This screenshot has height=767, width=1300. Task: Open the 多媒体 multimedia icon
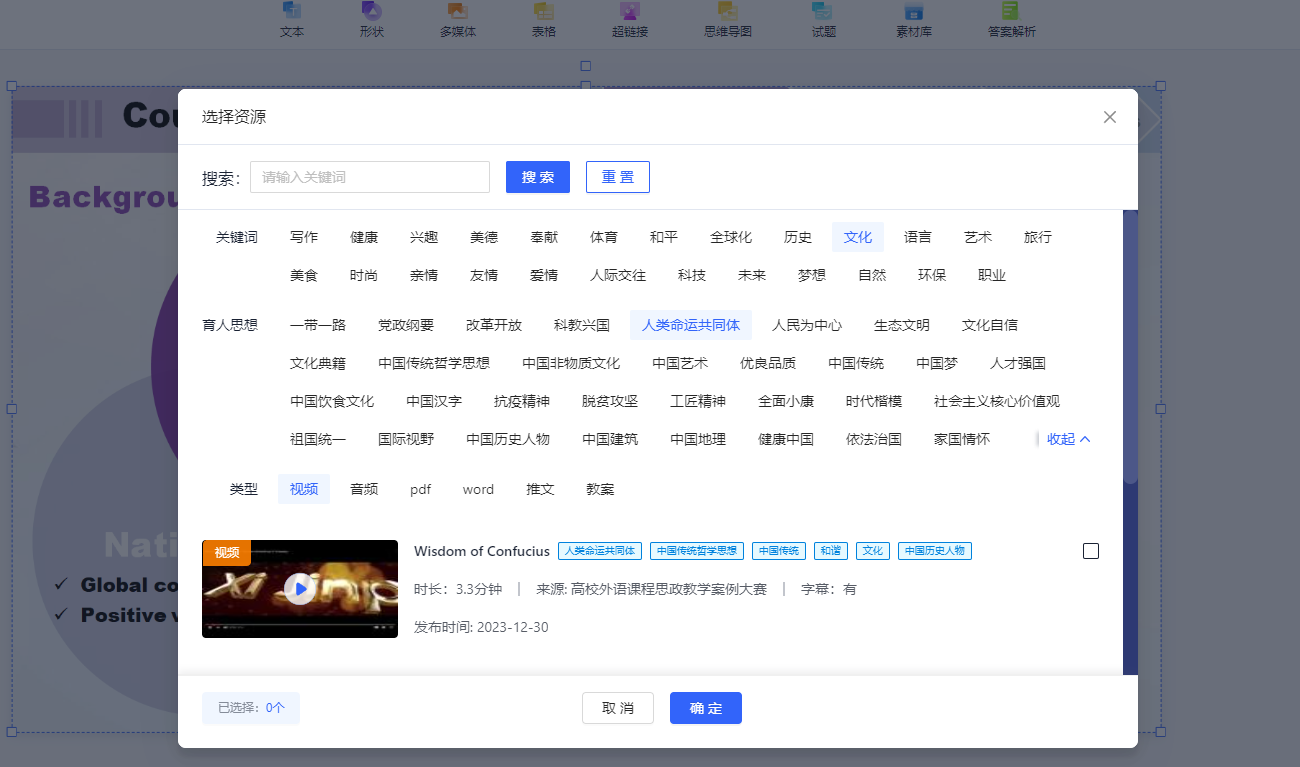tap(458, 12)
